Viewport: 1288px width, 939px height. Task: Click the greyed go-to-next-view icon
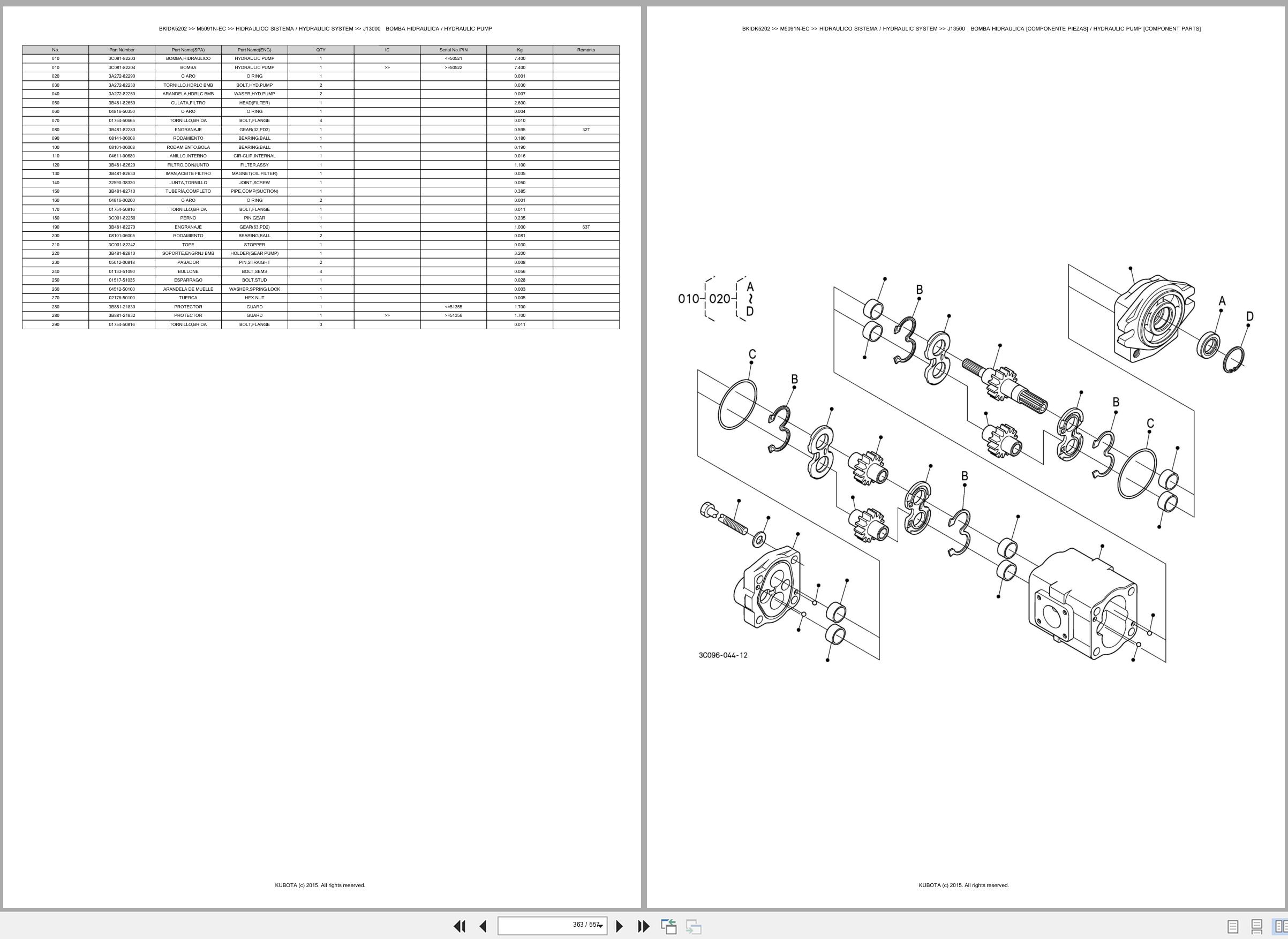click(693, 926)
